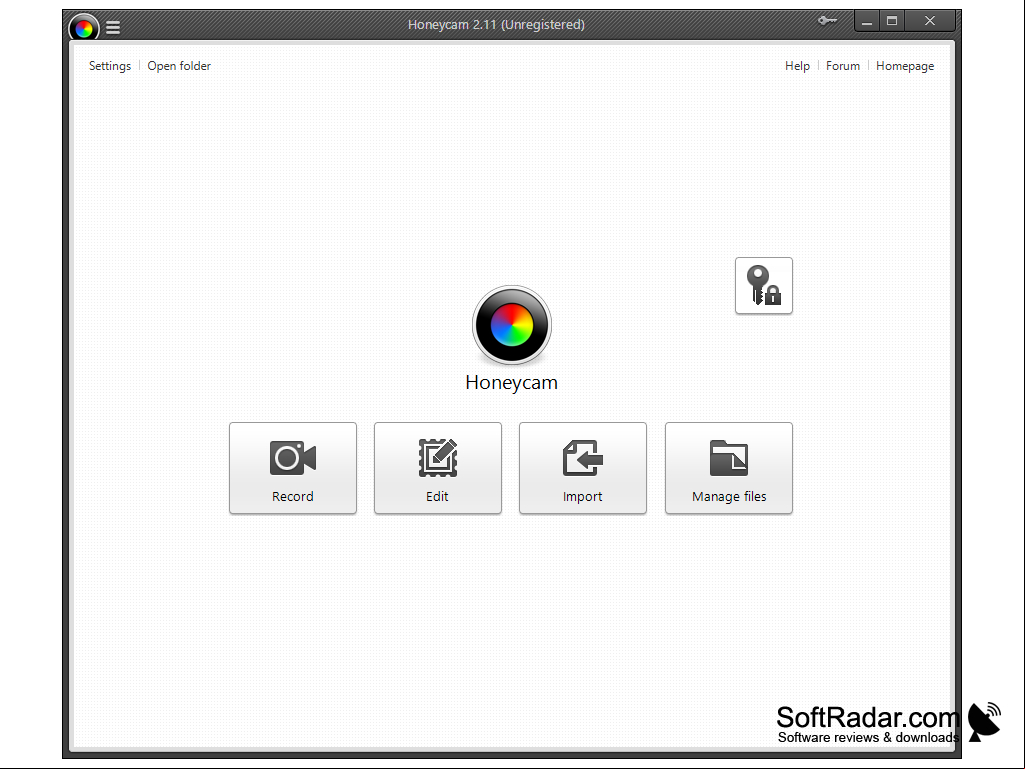Open the hamburger menu in title bar

[113, 27]
